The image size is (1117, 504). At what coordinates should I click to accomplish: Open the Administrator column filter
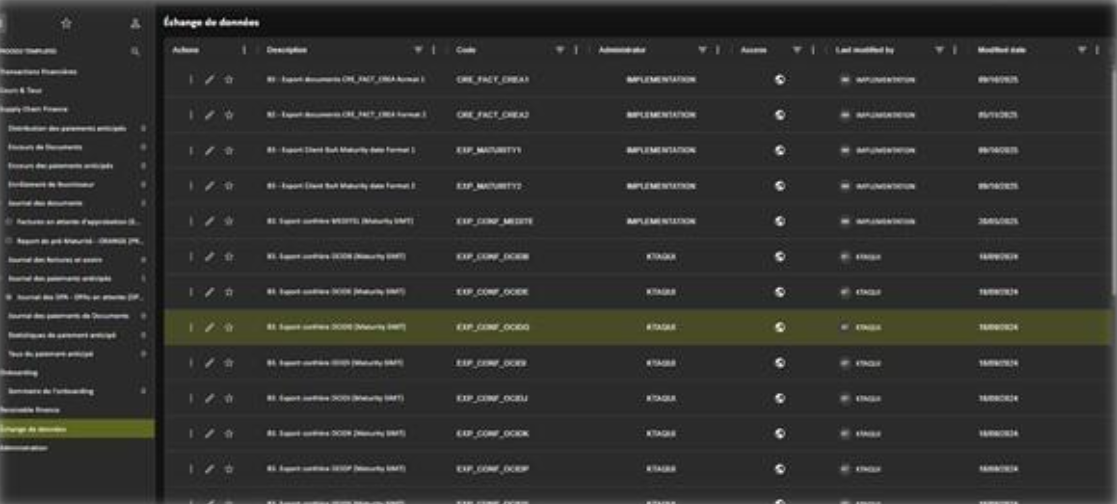coord(702,50)
